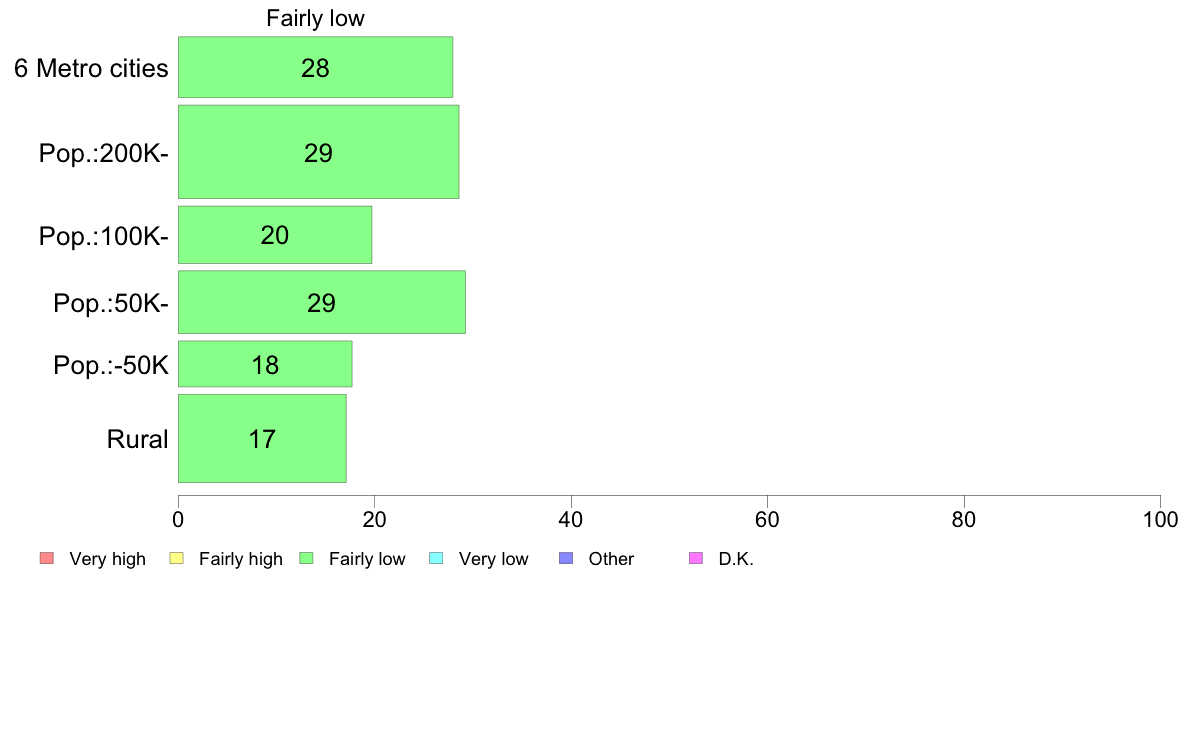Select the Rural bar showing 17
The image size is (1188, 736).
[x=262, y=439]
